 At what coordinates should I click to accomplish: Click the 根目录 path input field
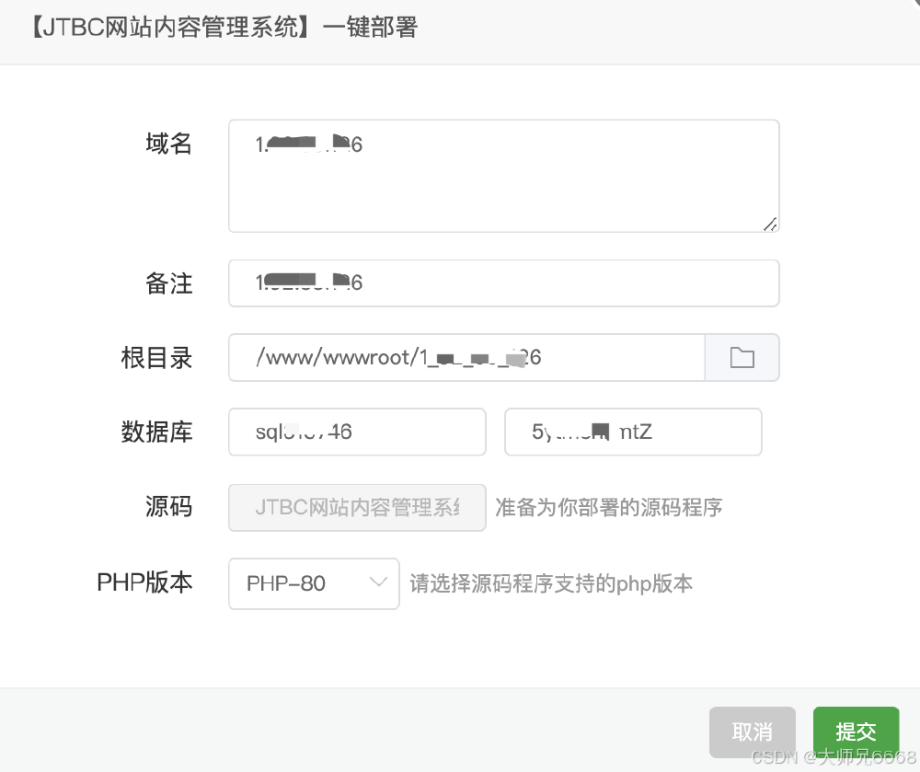[466, 357]
